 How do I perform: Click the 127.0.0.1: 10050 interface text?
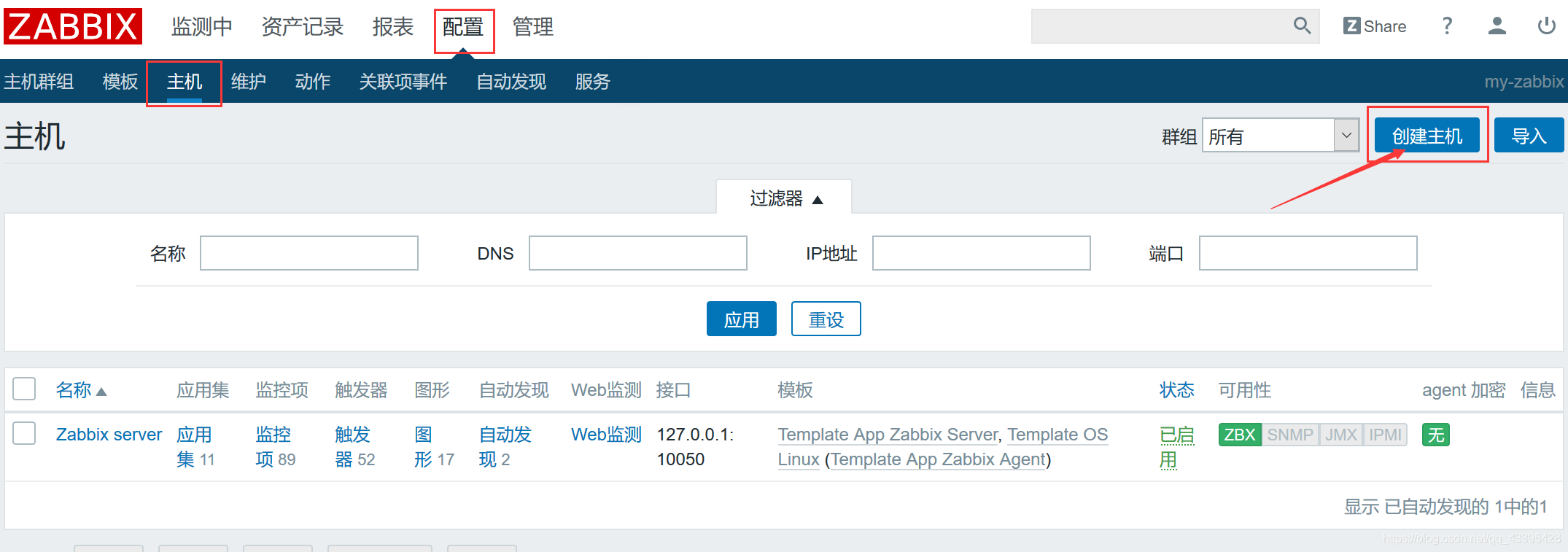[x=696, y=447]
